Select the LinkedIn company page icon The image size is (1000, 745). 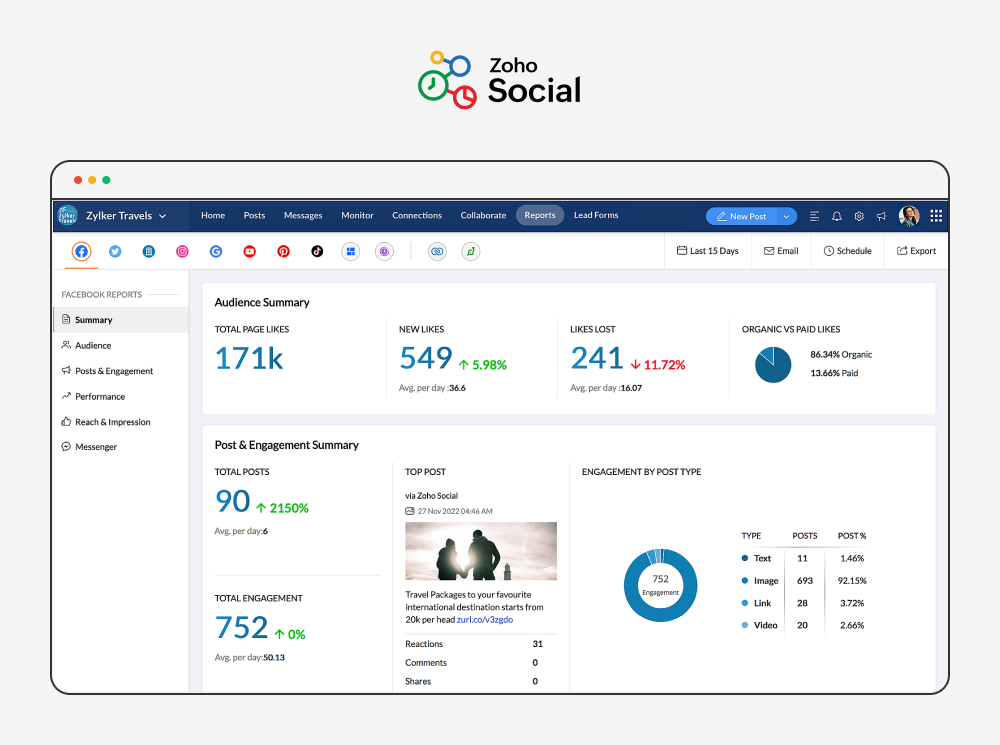pos(149,251)
